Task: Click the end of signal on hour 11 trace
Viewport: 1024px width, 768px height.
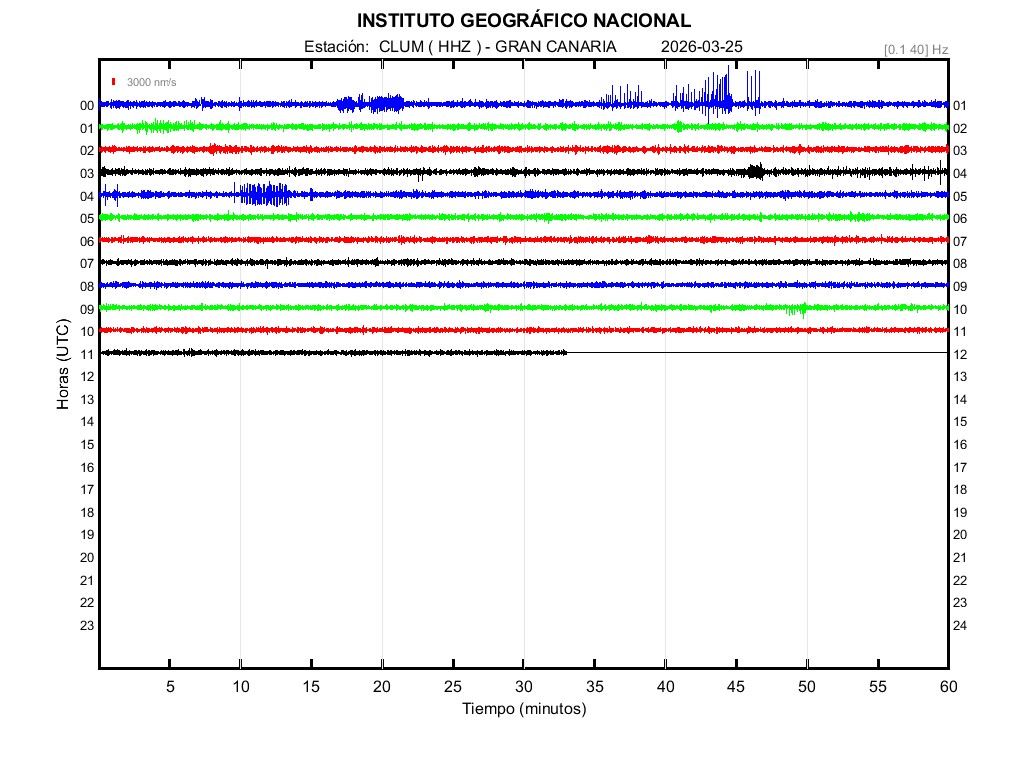Action: (566, 352)
